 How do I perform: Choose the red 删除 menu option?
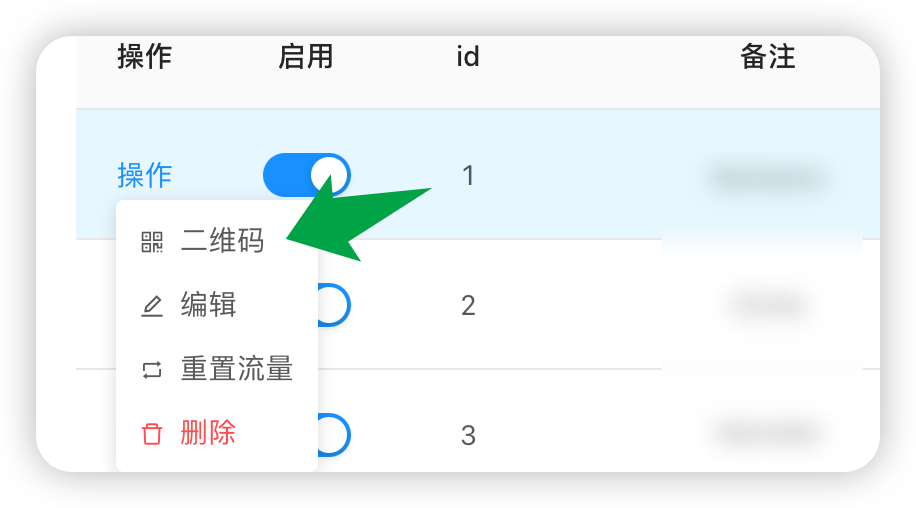point(209,433)
